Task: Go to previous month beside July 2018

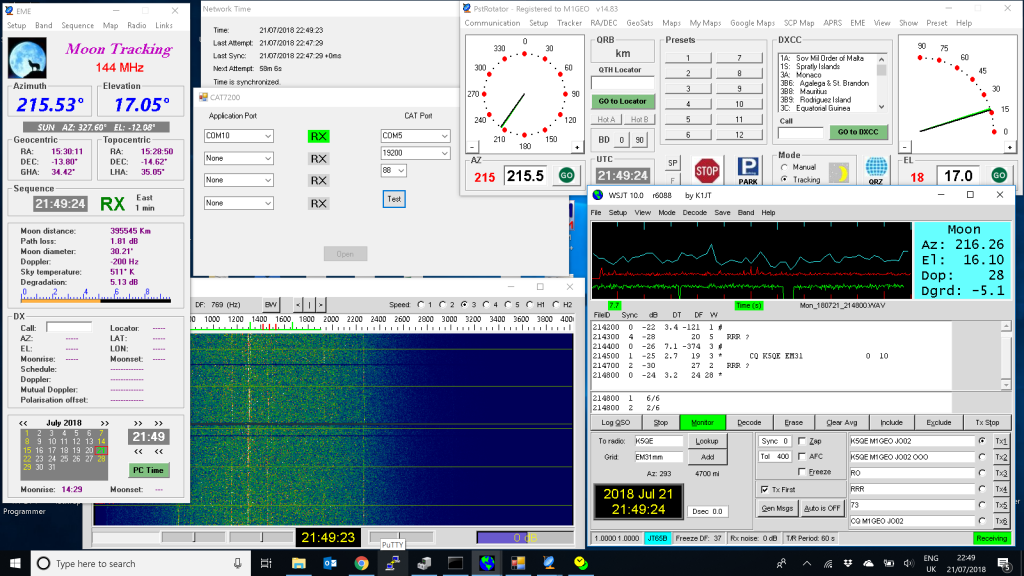Action: (24, 423)
